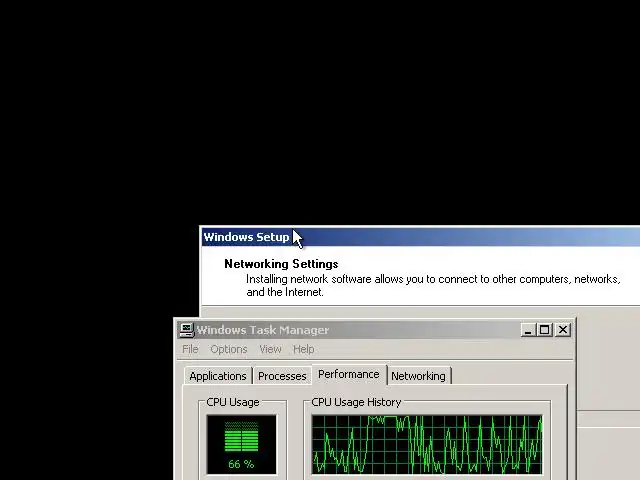The height and width of the screenshot is (480, 640).
Task: Open the Help menu in Task Manager
Action: pyautogui.click(x=304, y=349)
